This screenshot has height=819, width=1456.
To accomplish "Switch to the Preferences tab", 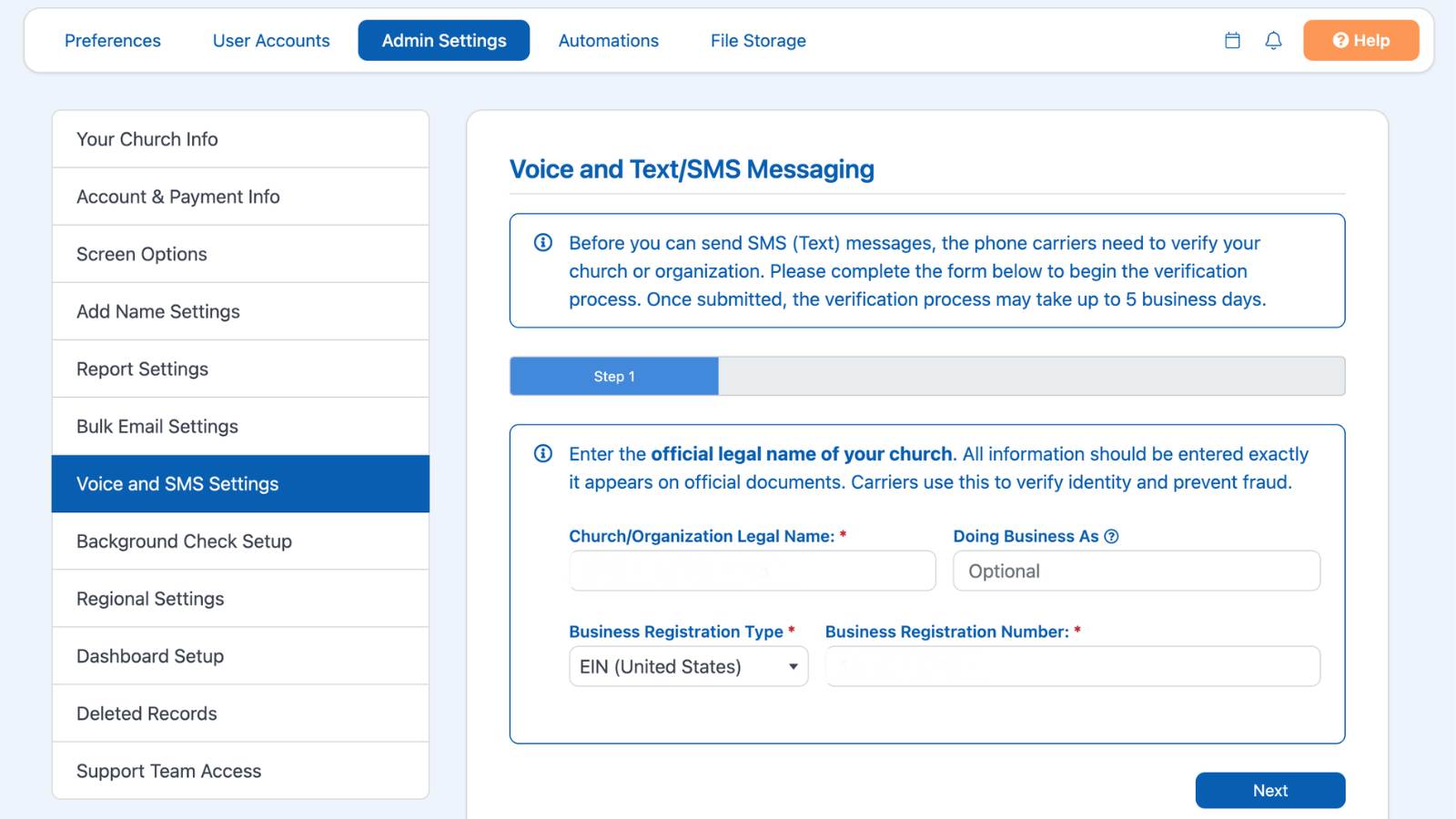I will pos(112,40).
